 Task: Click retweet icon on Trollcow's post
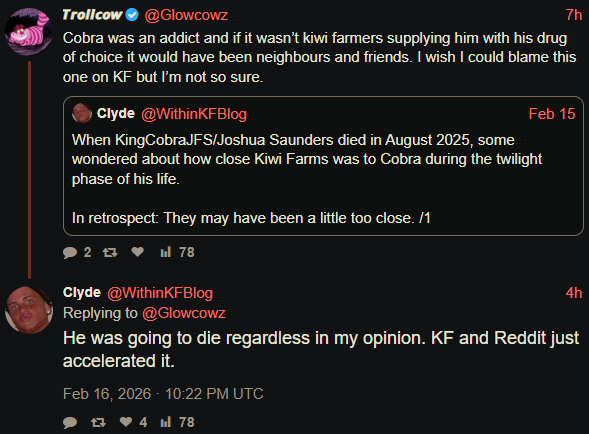[110, 252]
